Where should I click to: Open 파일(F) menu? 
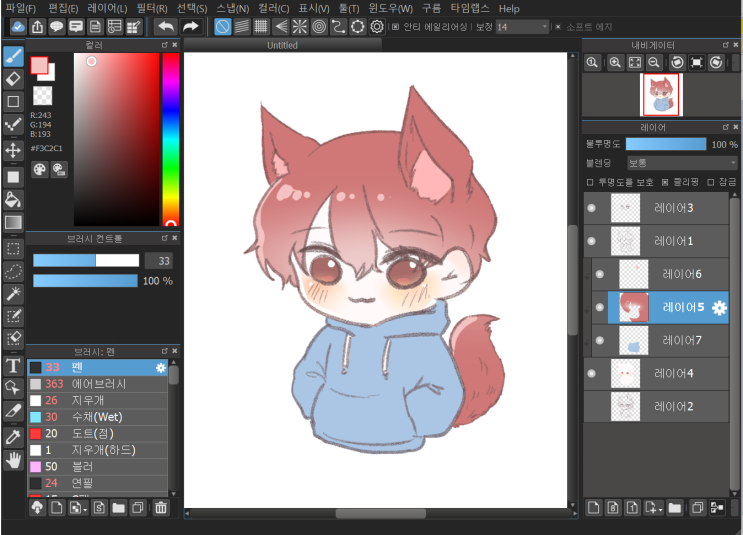[x=21, y=8]
